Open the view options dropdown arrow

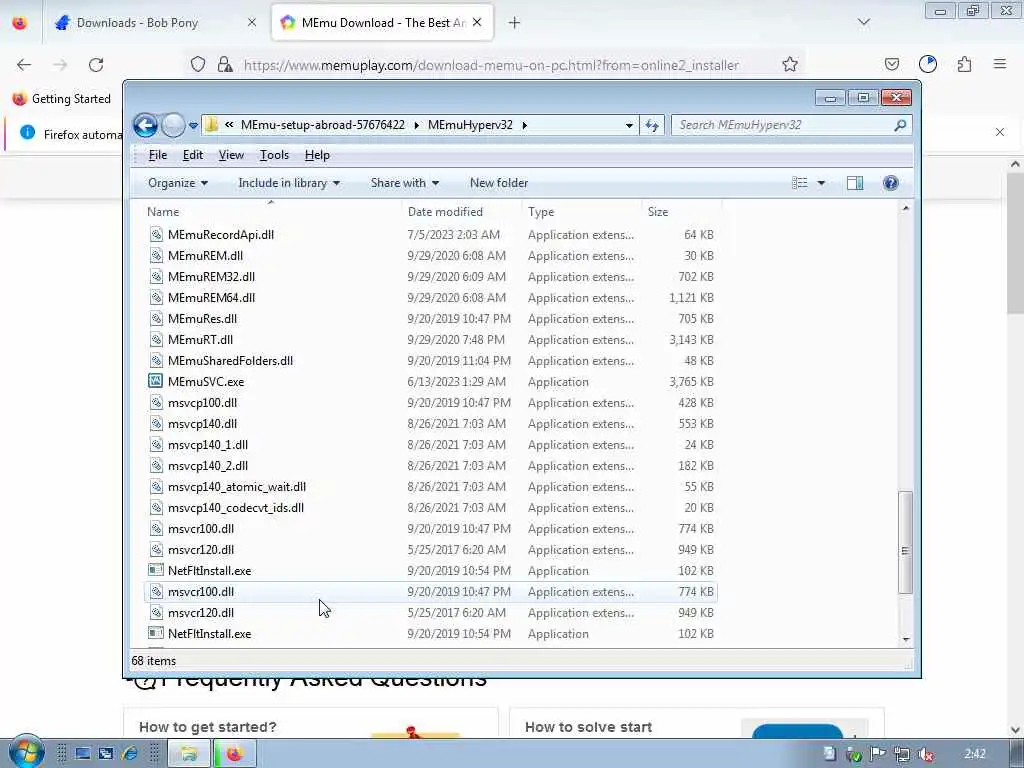[821, 183]
